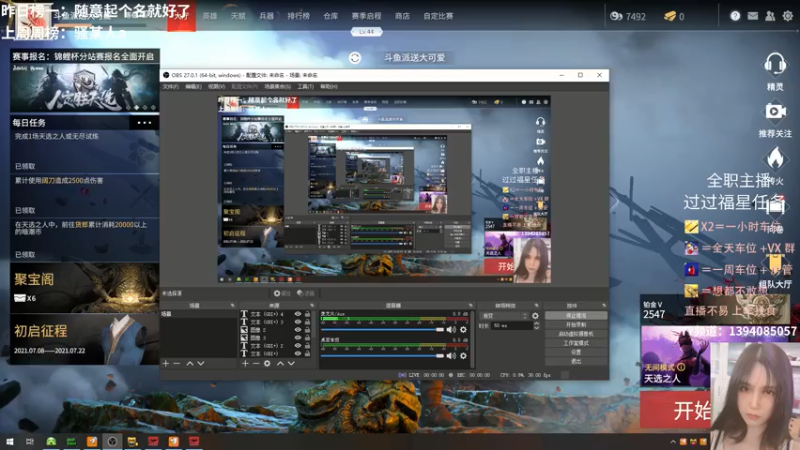Screen dimensions: 800x450
Task: Open the transition properties gear icon
Action: point(535,316)
